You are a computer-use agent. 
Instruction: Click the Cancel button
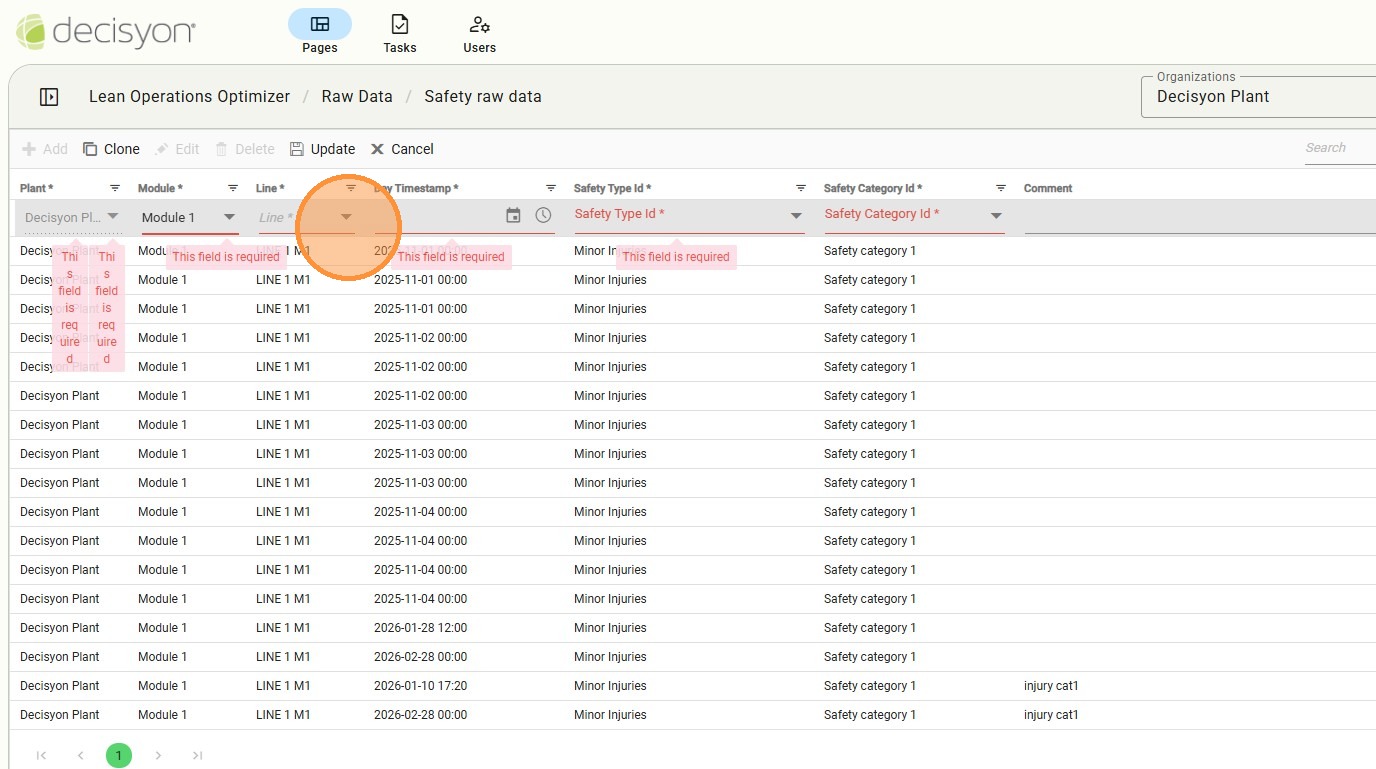(402, 149)
